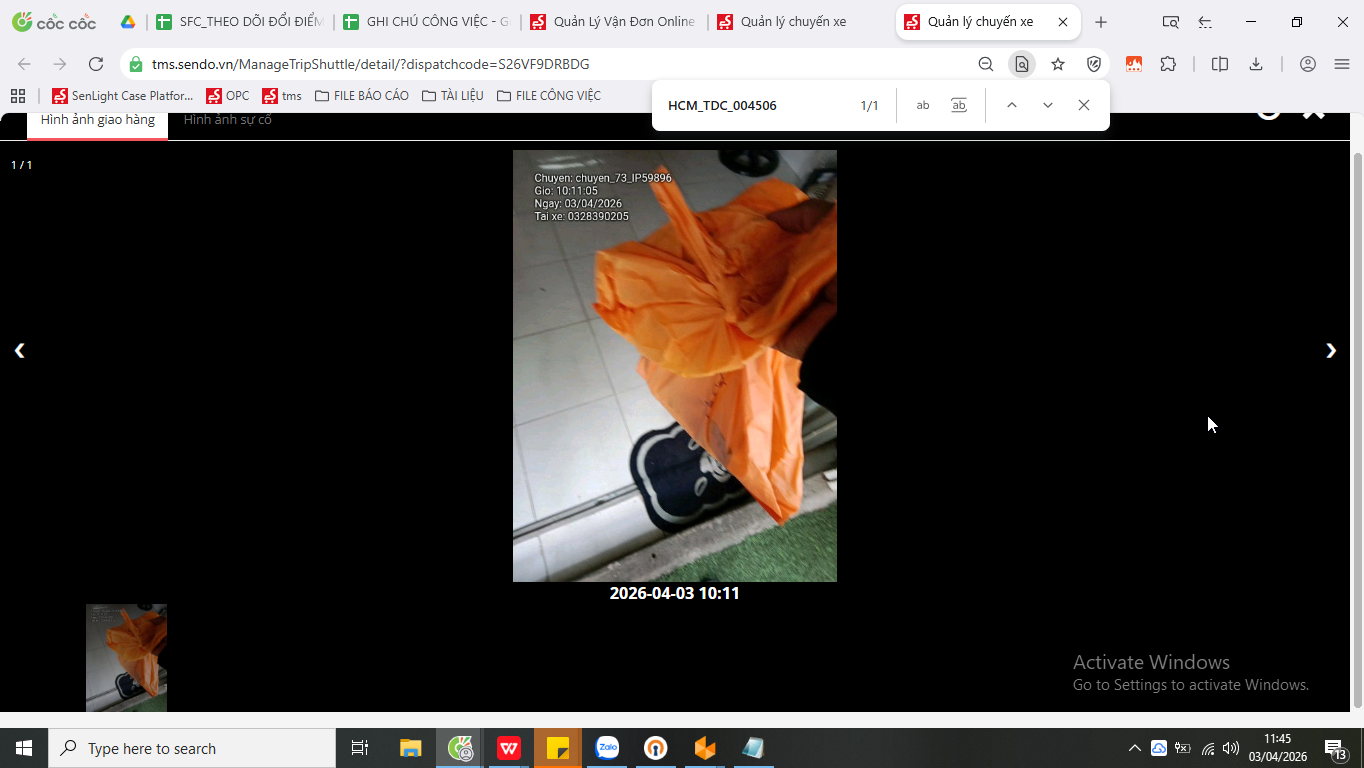Show the next delivery image arrow
Viewport: 1364px width, 768px height.
tap(1330, 350)
